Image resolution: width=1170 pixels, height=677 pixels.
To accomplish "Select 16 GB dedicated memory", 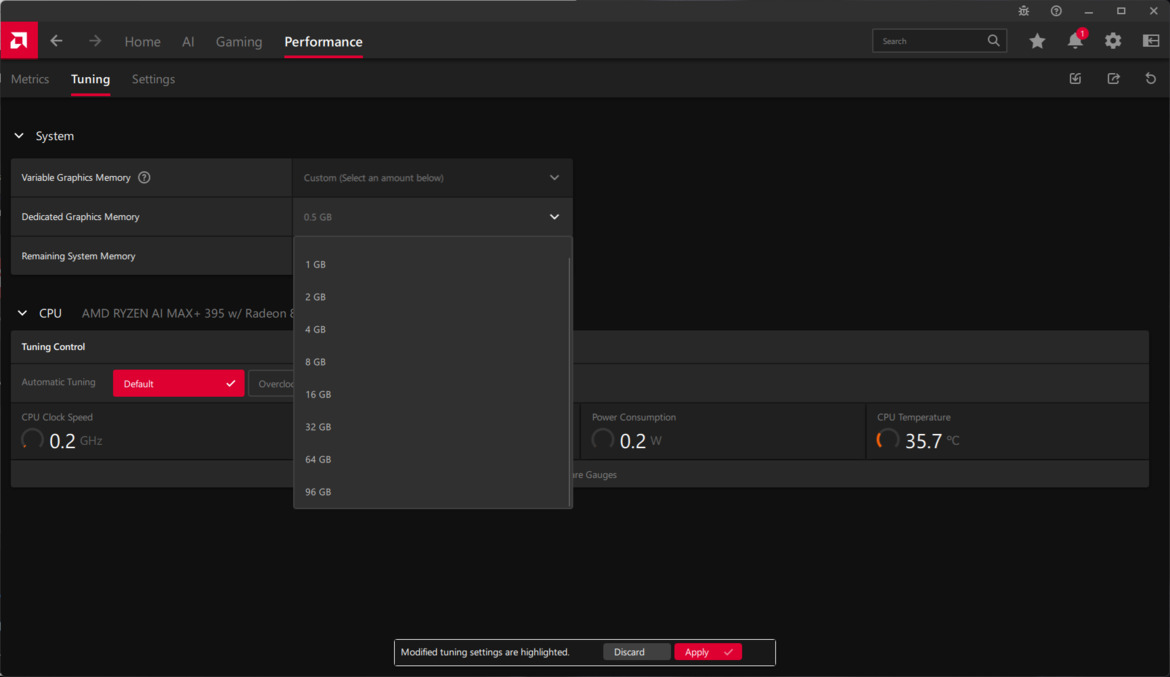I will coord(431,394).
